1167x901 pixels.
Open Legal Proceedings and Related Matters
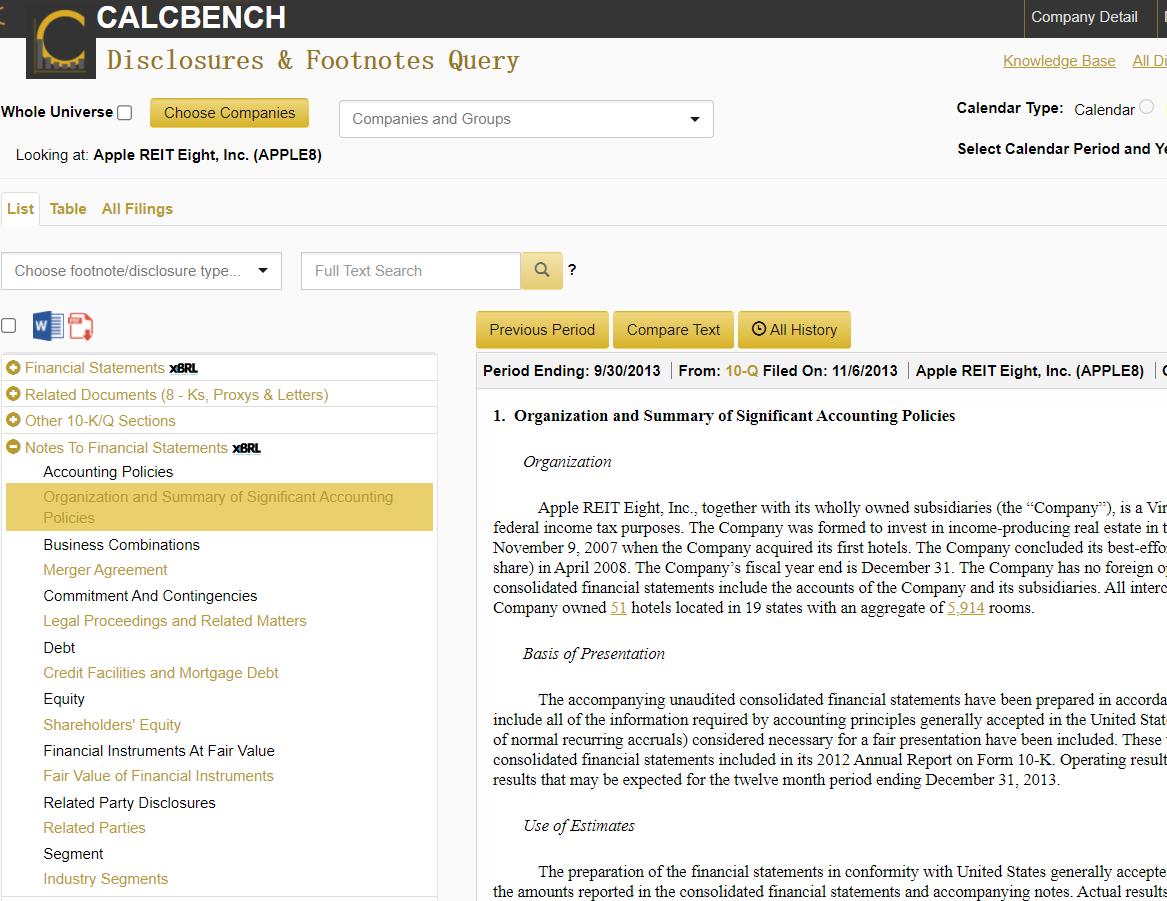click(x=175, y=621)
